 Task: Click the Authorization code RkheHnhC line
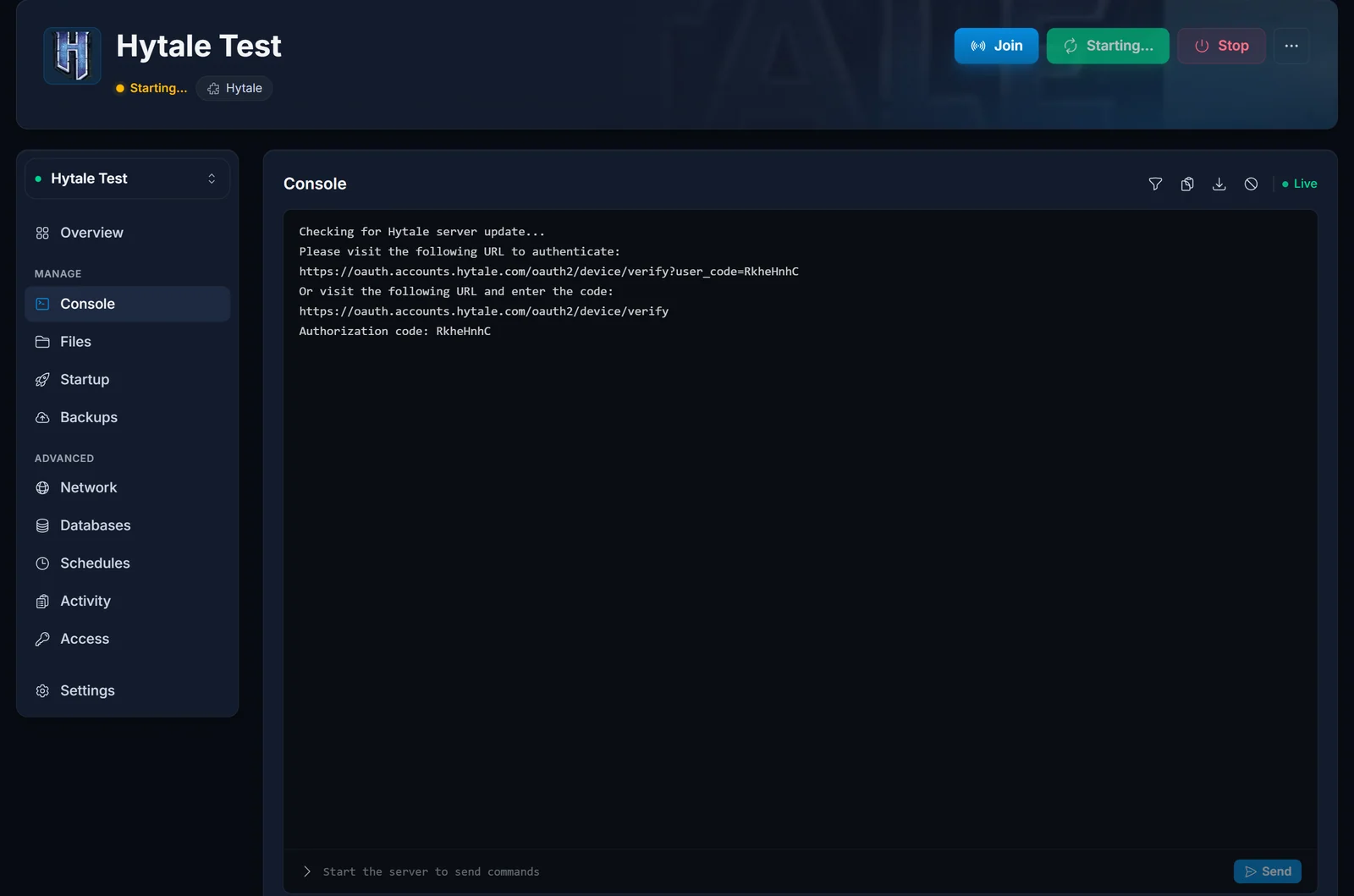(394, 331)
